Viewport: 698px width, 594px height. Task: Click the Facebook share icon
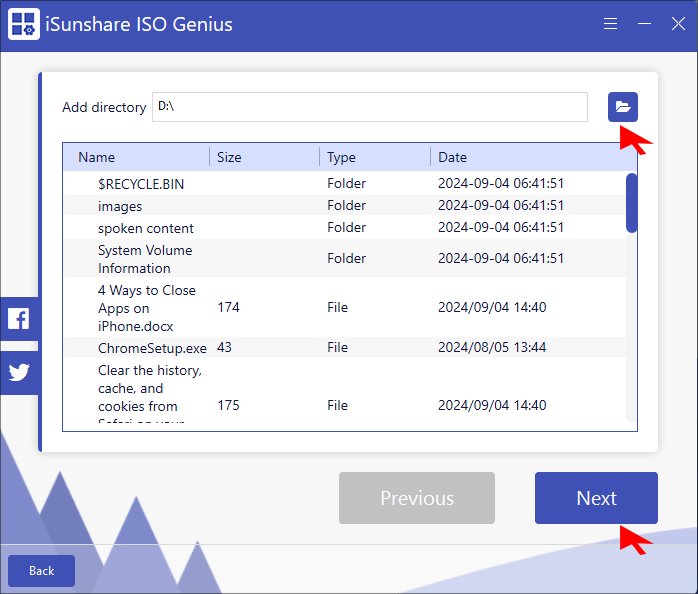pyautogui.click(x=18, y=319)
